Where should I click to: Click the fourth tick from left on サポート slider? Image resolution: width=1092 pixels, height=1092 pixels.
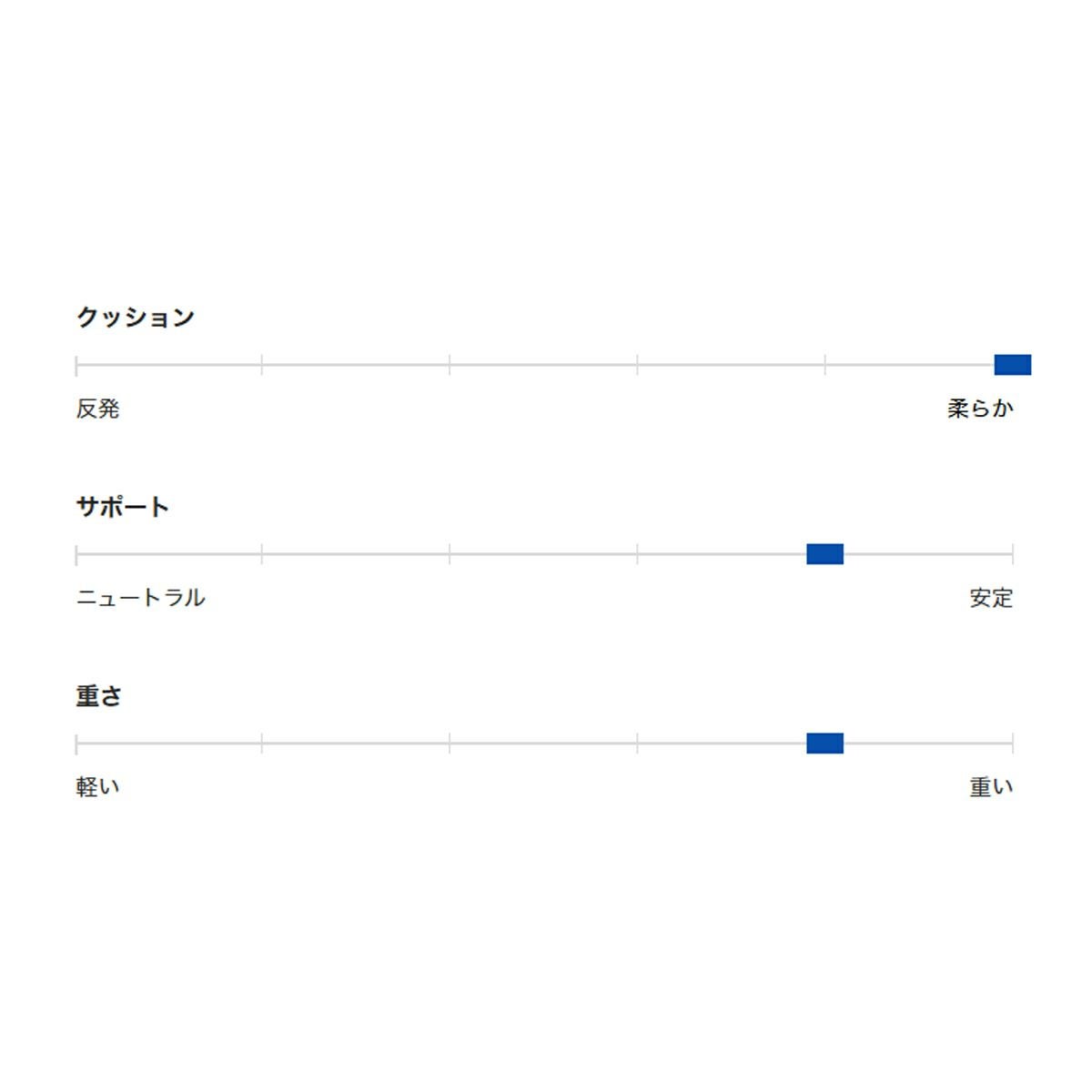coord(637,554)
